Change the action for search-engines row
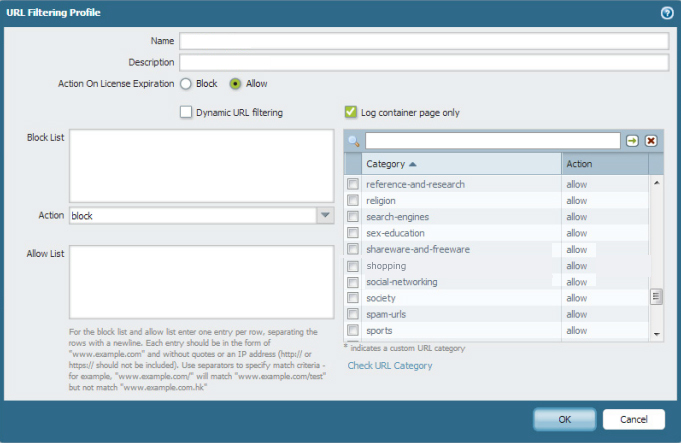The height and width of the screenshot is (443, 681). 577,217
